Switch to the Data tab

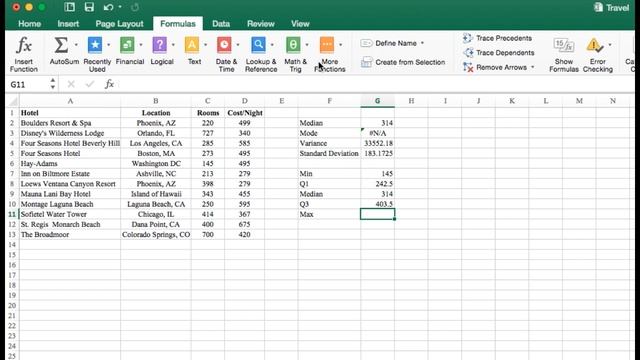tap(221, 24)
